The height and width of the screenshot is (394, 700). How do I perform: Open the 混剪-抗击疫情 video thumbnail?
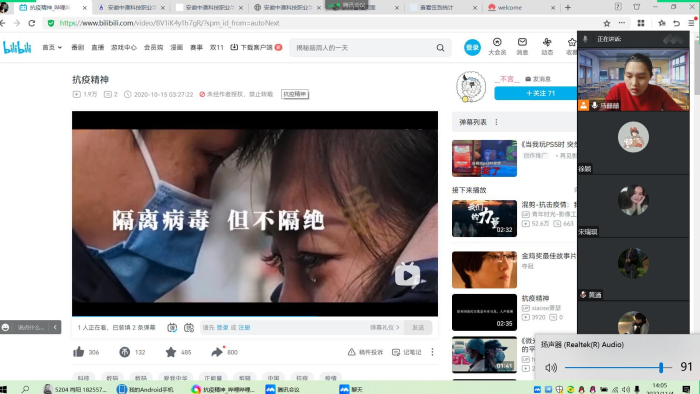coord(484,218)
